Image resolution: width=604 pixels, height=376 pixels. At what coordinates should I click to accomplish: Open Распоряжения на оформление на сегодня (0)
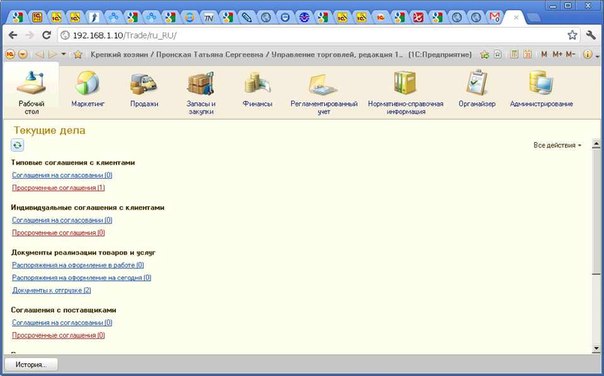pyautogui.click(x=81, y=278)
